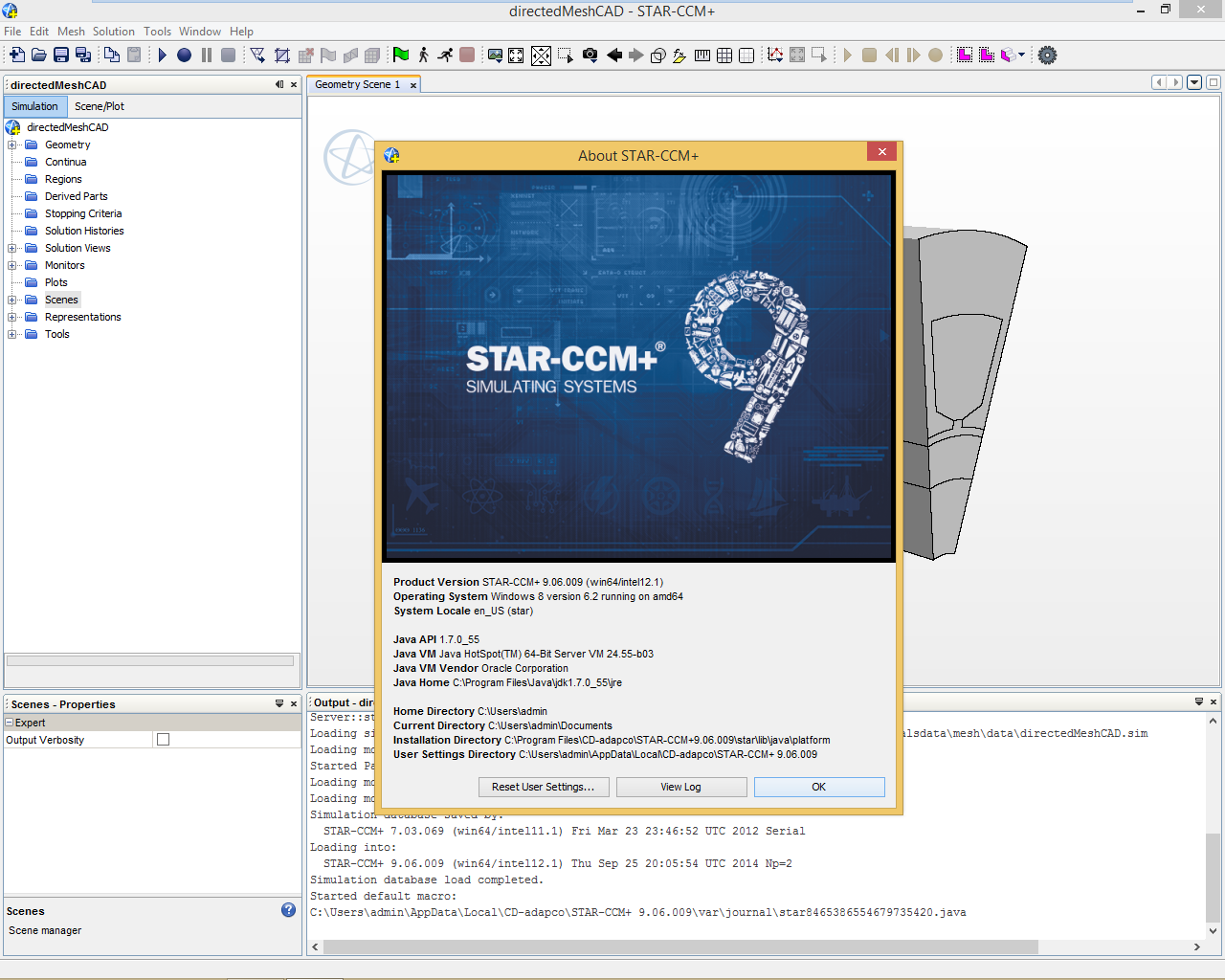1225x980 pixels.
Task: Open the Mesh menu
Action: click(x=71, y=32)
